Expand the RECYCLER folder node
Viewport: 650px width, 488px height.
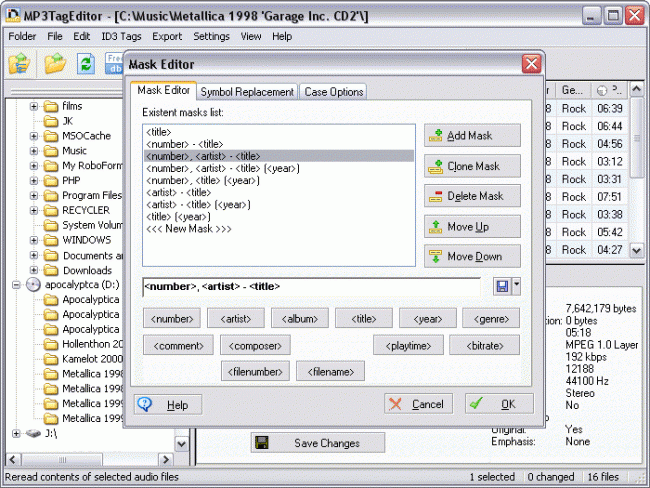[x=34, y=211]
